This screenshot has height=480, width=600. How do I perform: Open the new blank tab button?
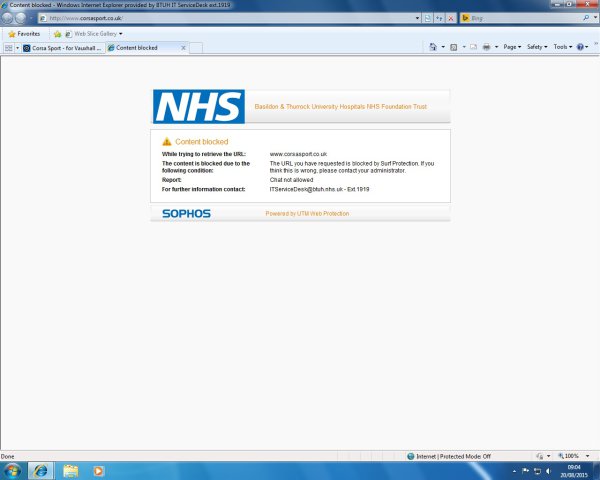(x=196, y=47)
